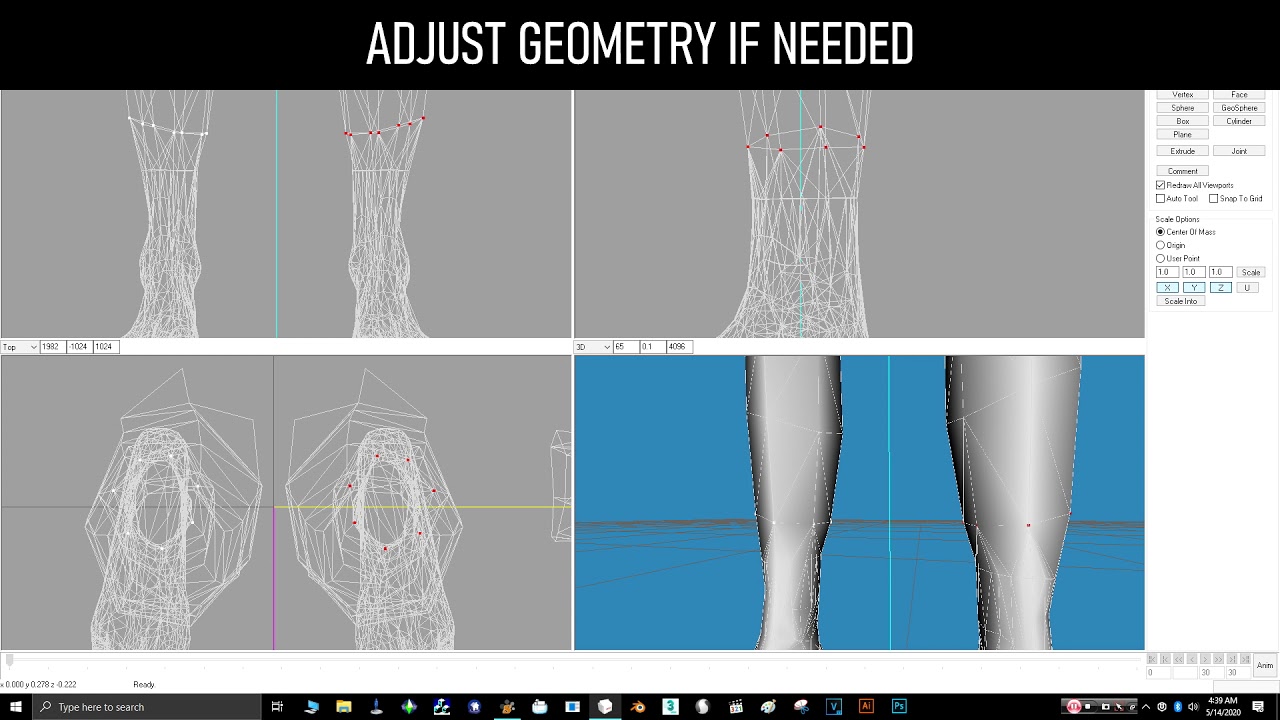
Task: Enable the Auto Tool checkbox
Action: [1160, 198]
